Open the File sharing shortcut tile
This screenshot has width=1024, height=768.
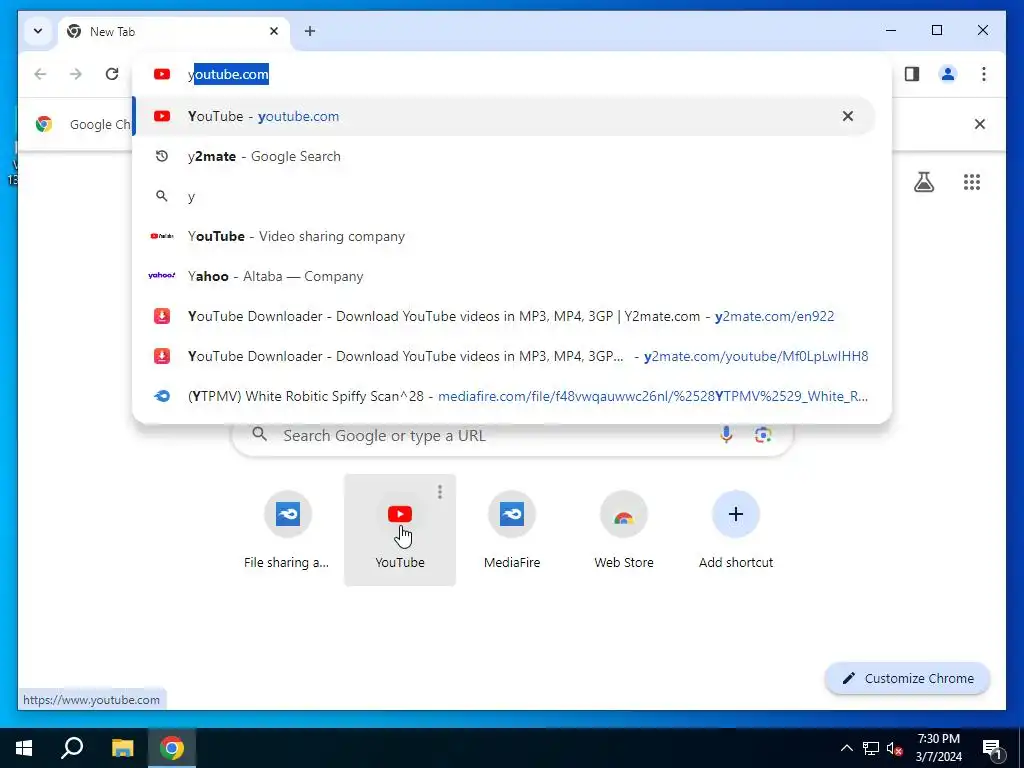pos(287,530)
